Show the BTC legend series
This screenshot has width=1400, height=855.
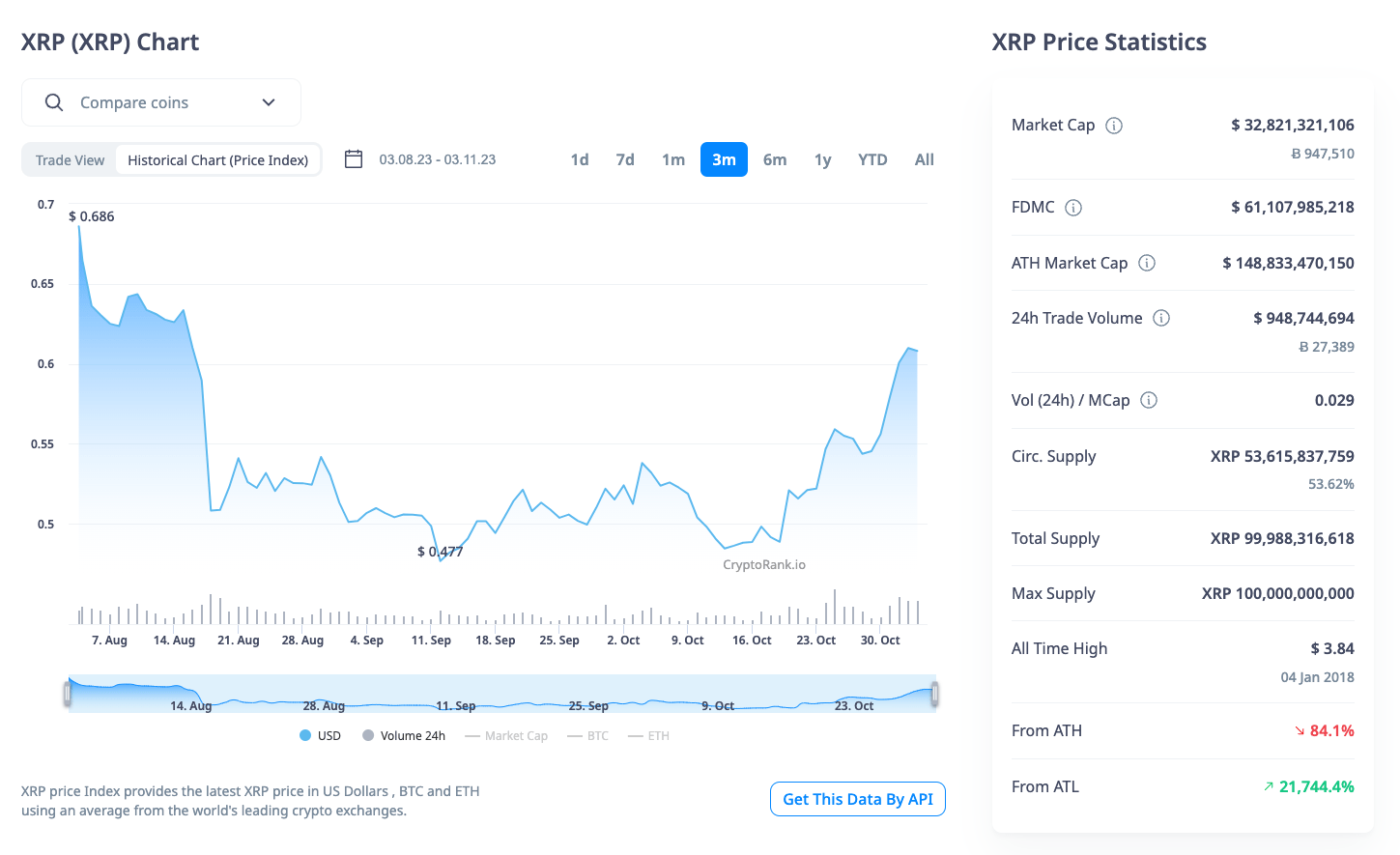pyautogui.click(x=588, y=736)
